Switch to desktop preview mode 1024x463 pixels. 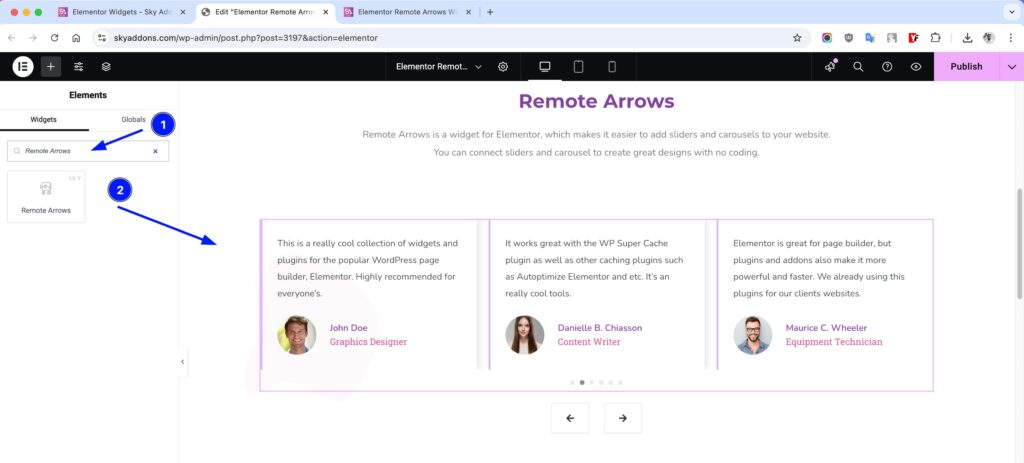coord(545,67)
